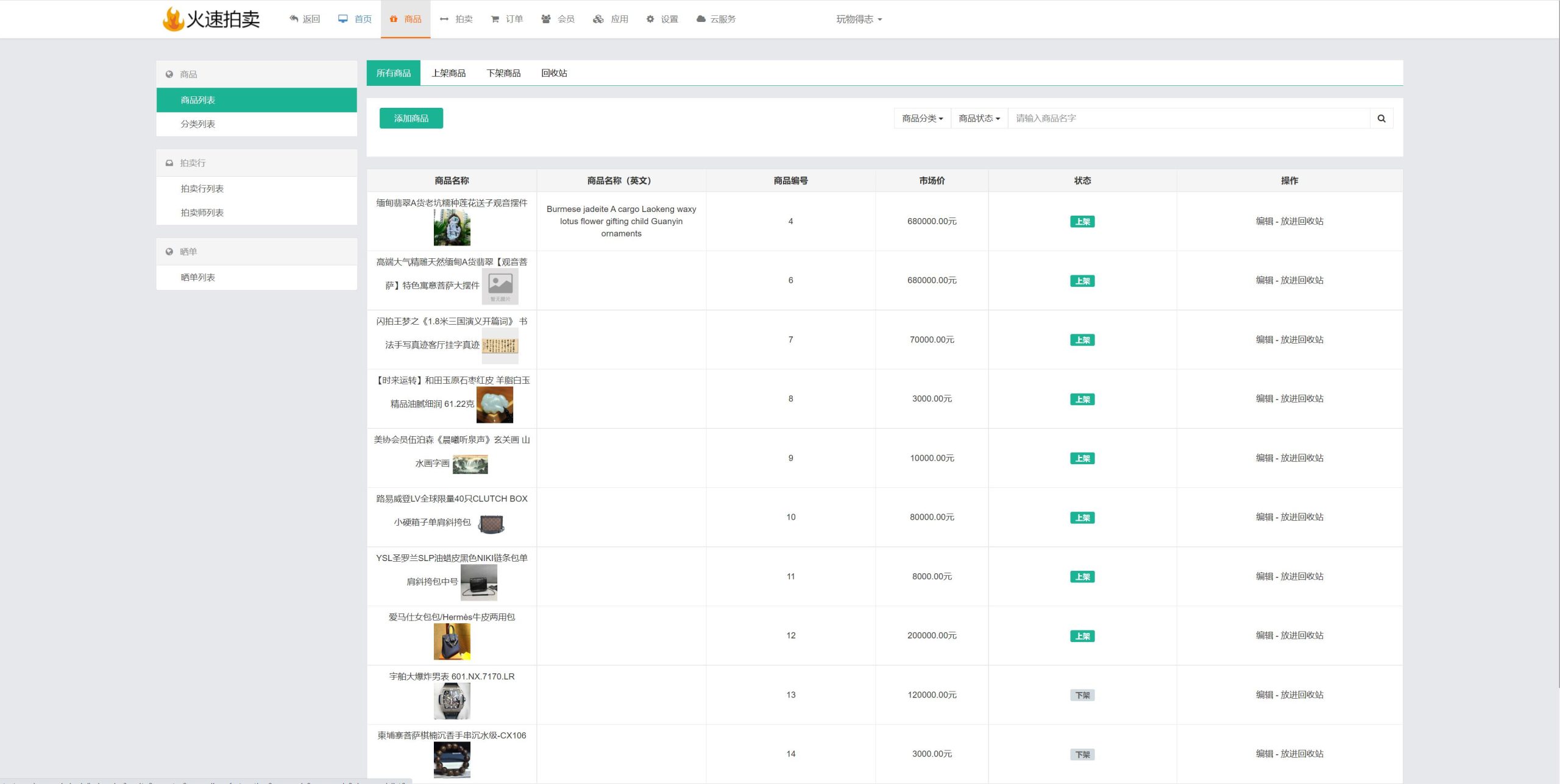Click the search magnifier icon
The width and height of the screenshot is (1560, 784).
pos(1382,118)
